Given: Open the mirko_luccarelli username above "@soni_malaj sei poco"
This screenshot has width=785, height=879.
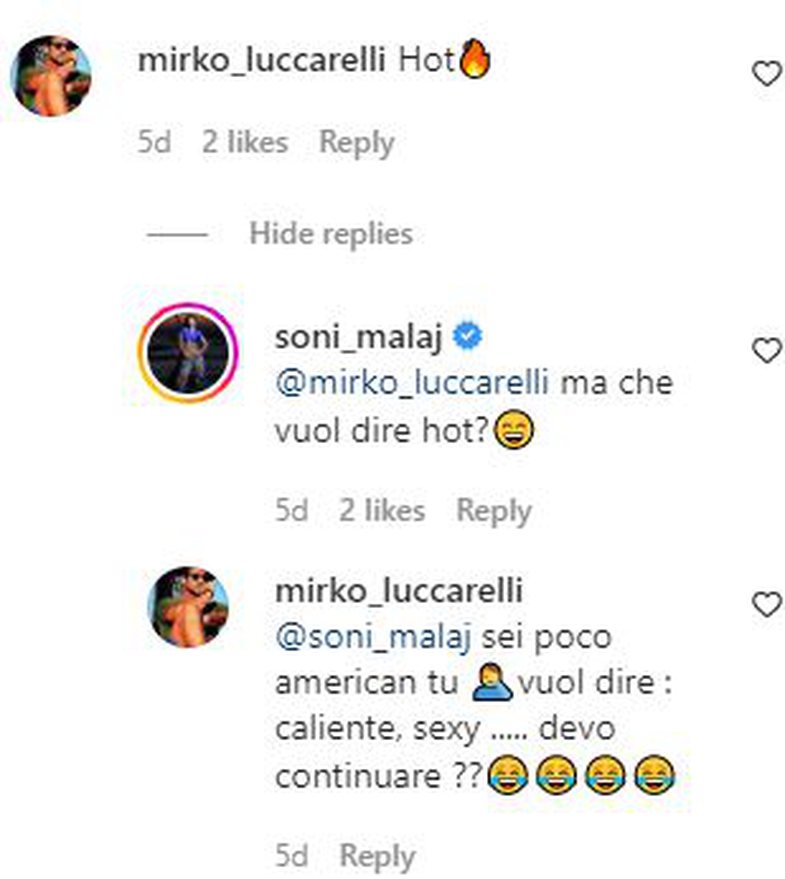Looking at the screenshot, I should point(398,592).
